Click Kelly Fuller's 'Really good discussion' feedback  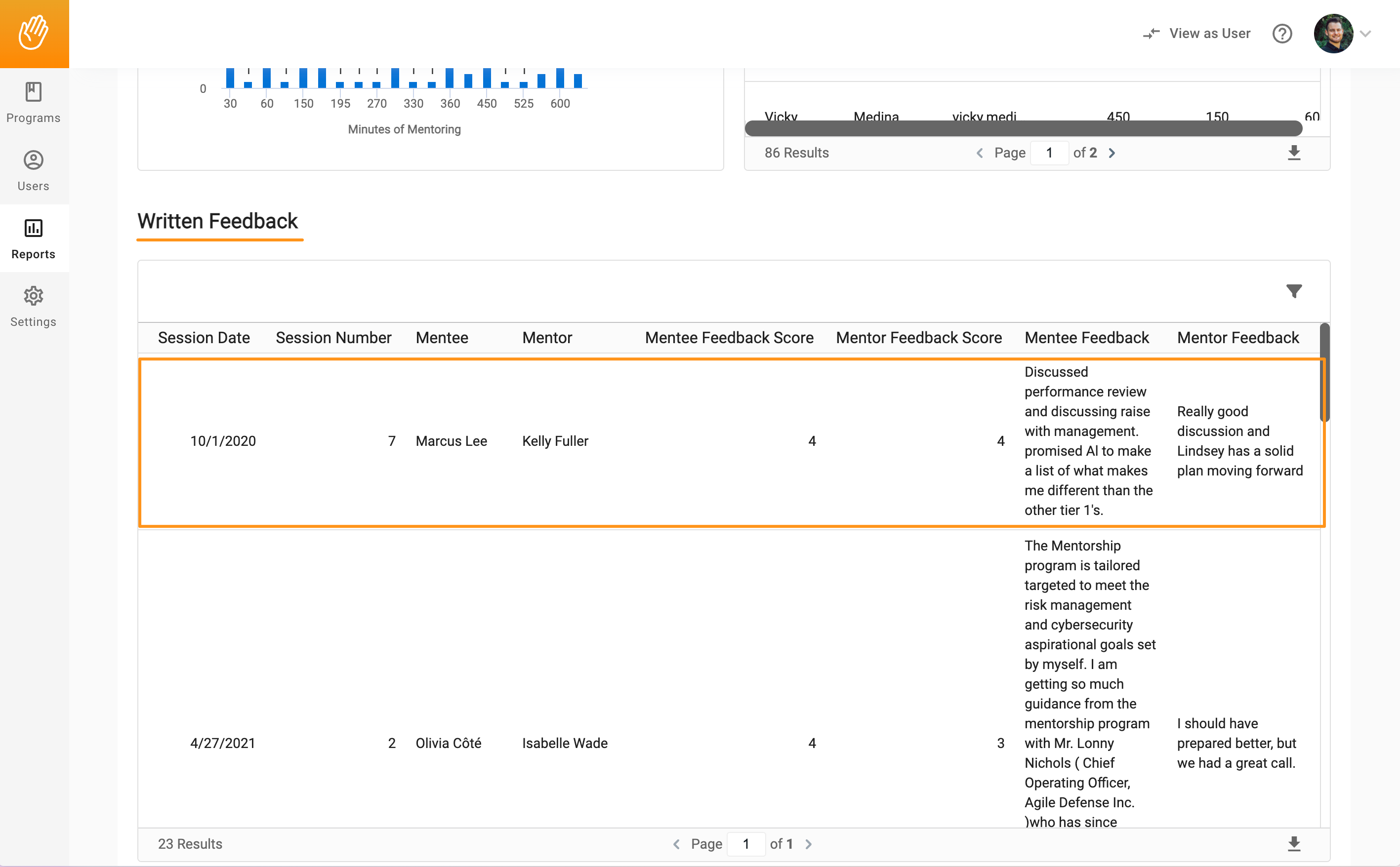pos(1239,441)
